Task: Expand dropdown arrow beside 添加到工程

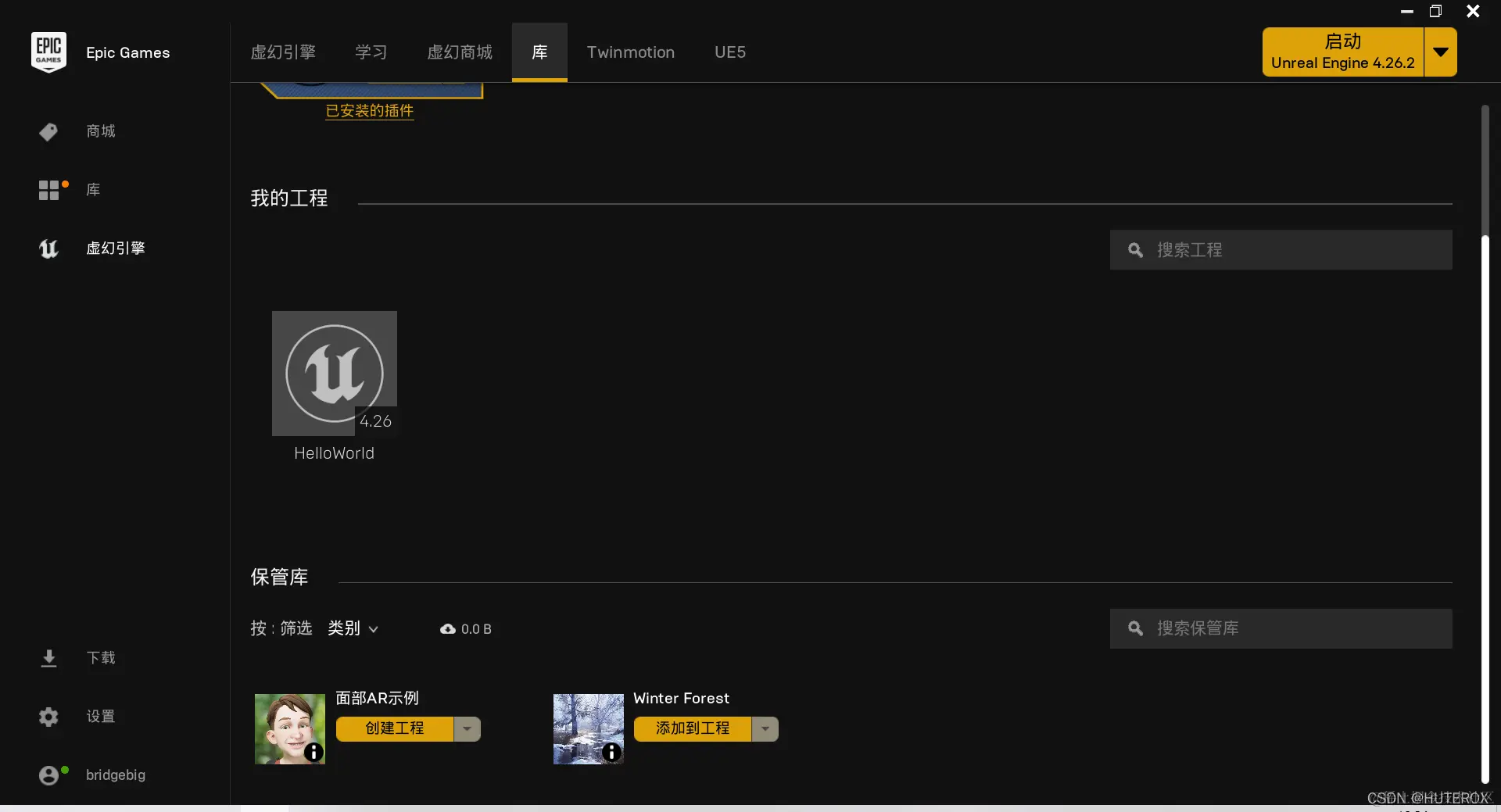Action: click(765, 728)
